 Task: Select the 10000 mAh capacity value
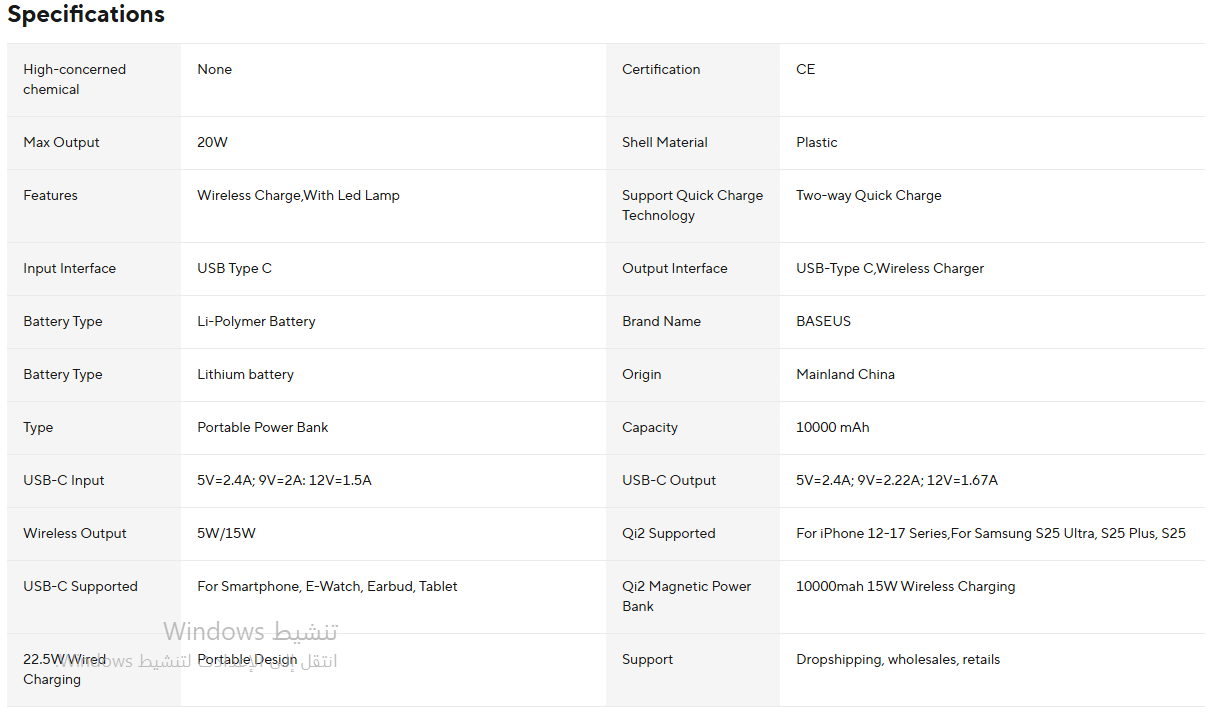(832, 427)
